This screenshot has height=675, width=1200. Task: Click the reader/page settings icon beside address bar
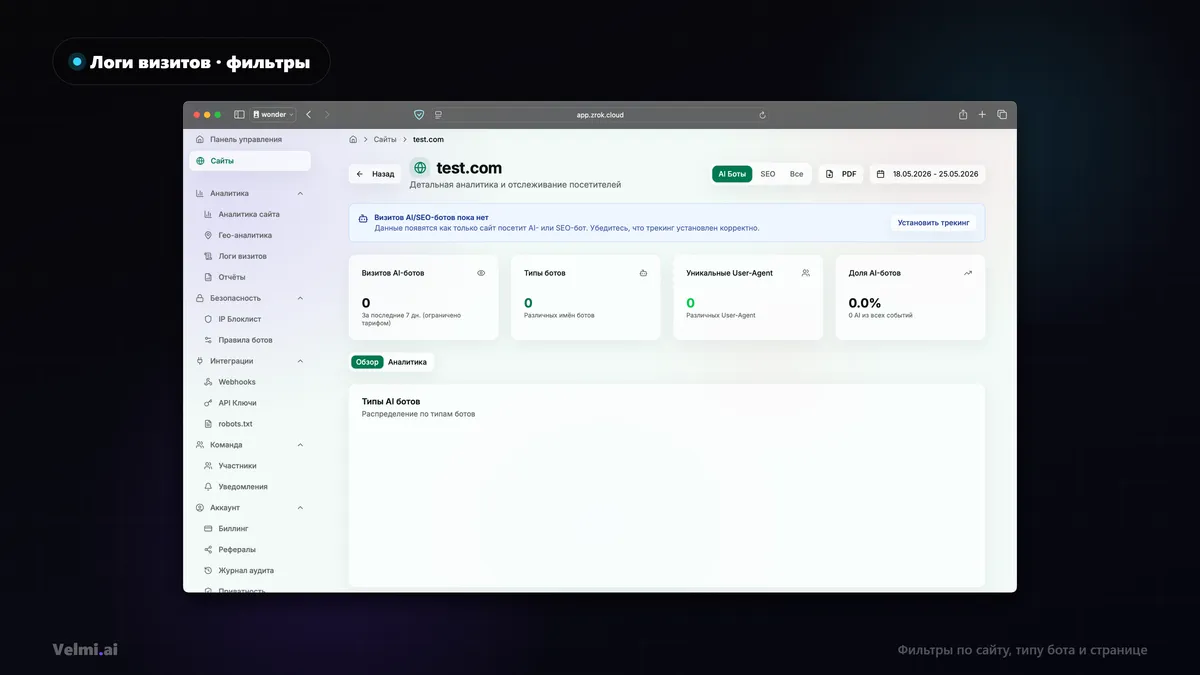438,115
